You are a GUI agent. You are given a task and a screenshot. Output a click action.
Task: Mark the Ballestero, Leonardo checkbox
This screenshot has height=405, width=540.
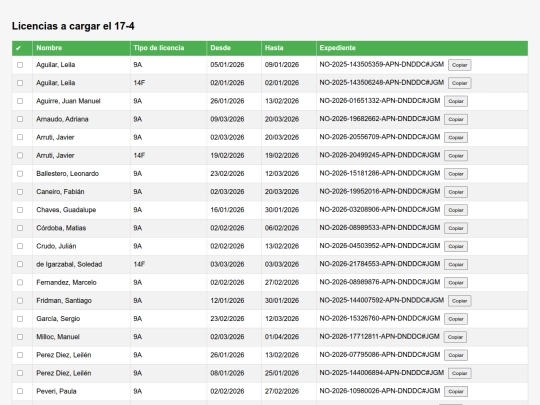20,174
